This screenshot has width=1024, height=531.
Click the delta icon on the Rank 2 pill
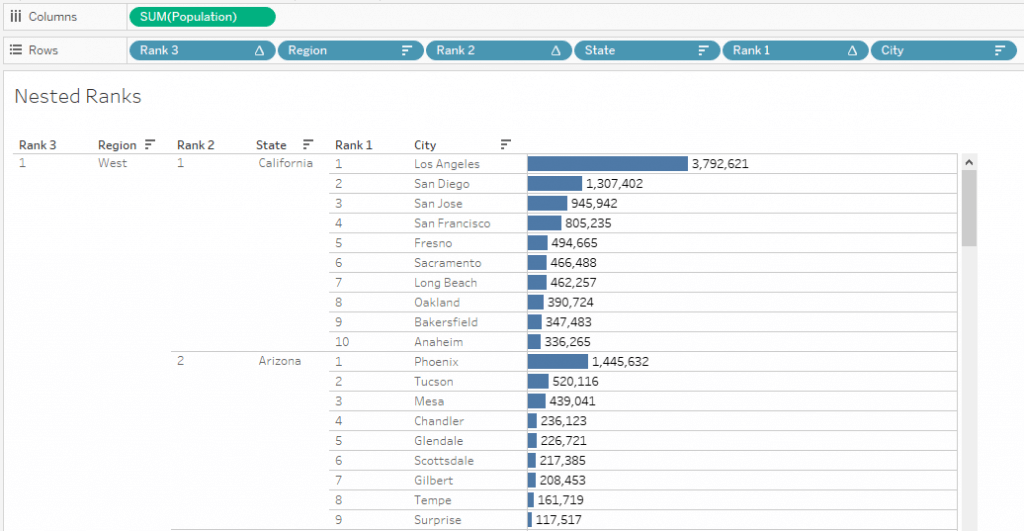pos(556,50)
